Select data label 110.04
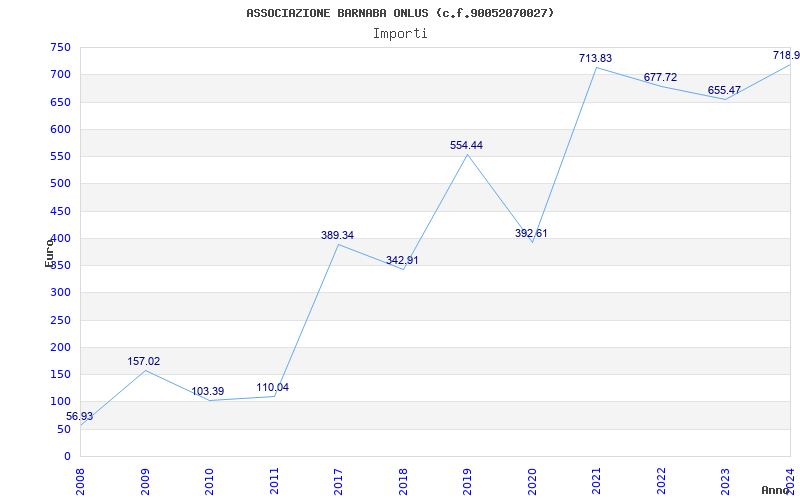 coord(272,387)
